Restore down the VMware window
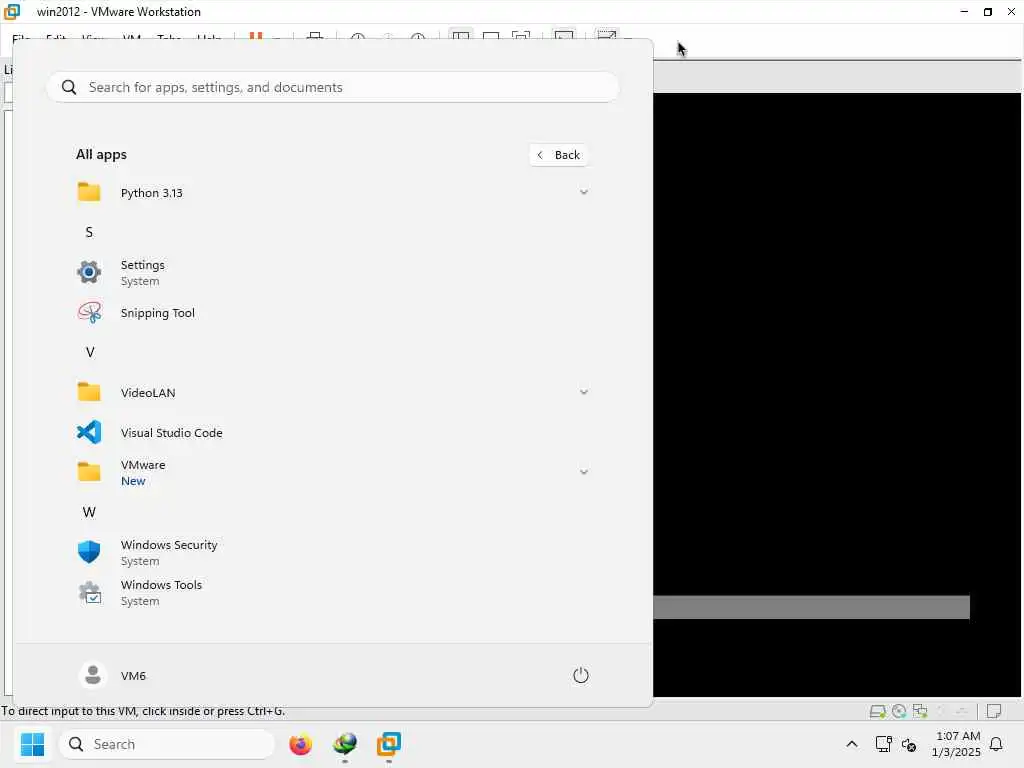This screenshot has width=1024, height=768. 987,12
